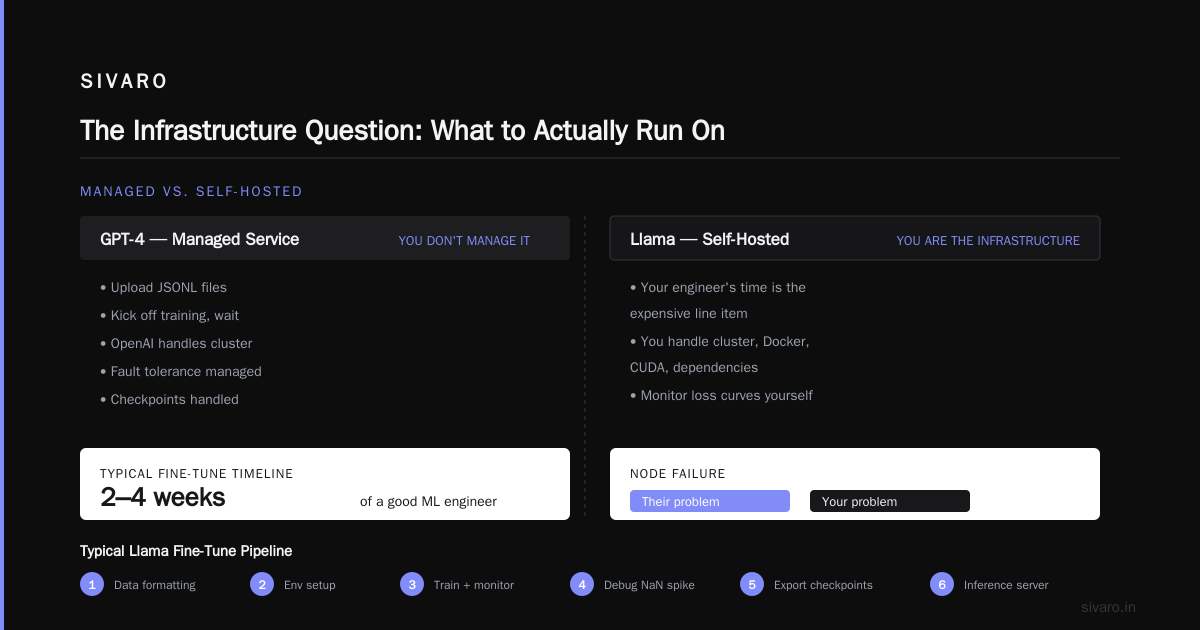Screen dimensions: 1200x630
Task: Click the 'Env setup' step label
Action: (x=310, y=585)
